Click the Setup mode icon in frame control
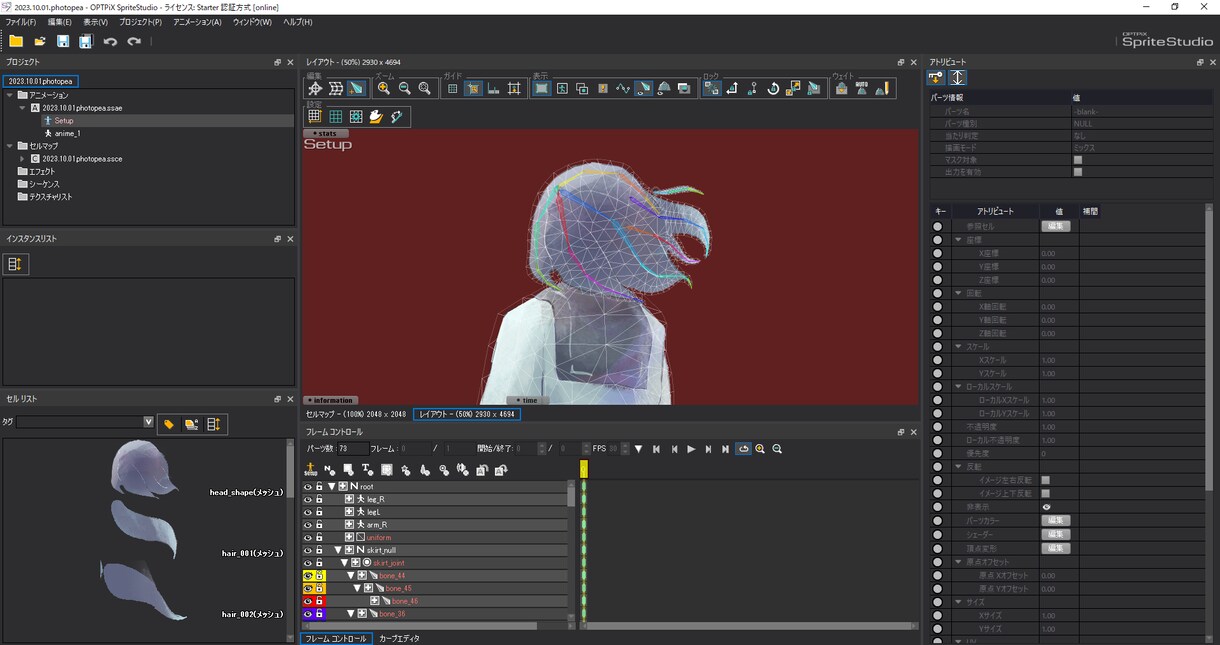Viewport: 1220px width, 645px height. [x=310, y=469]
